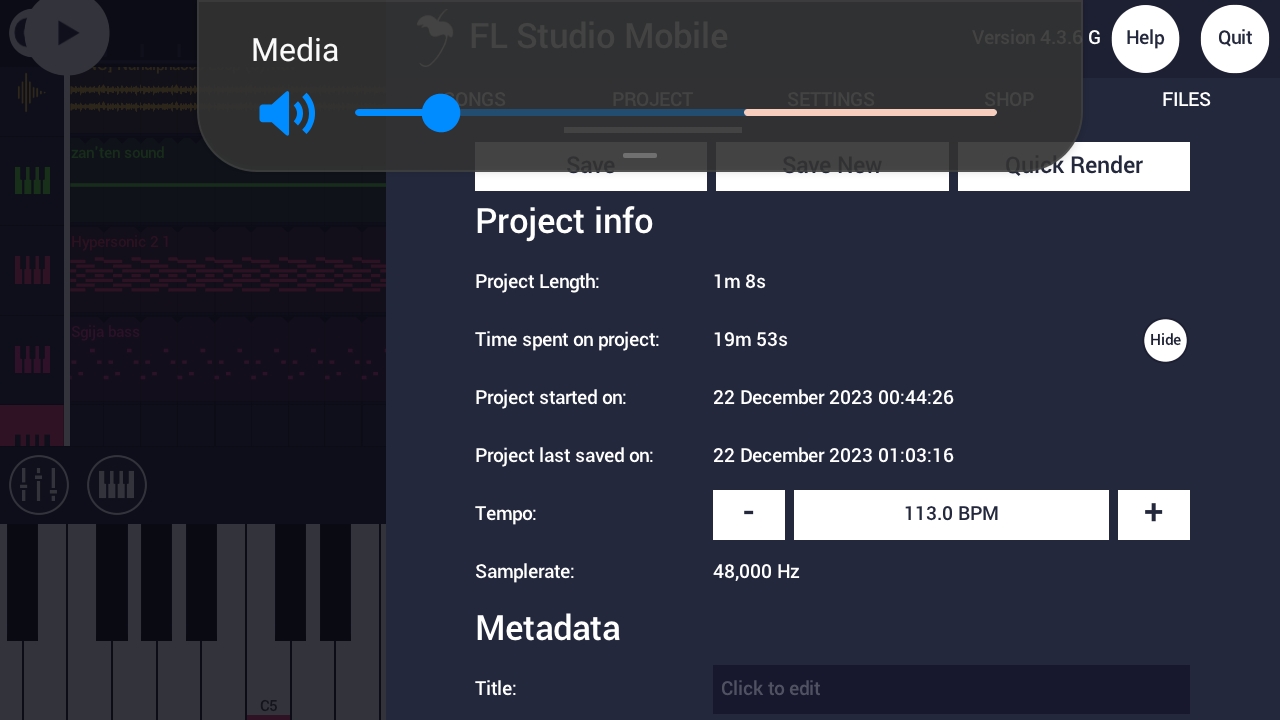Click the Project Length value 1m 8s
The height and width of the screenshot is (720, 1280).
tap(739, 282)
